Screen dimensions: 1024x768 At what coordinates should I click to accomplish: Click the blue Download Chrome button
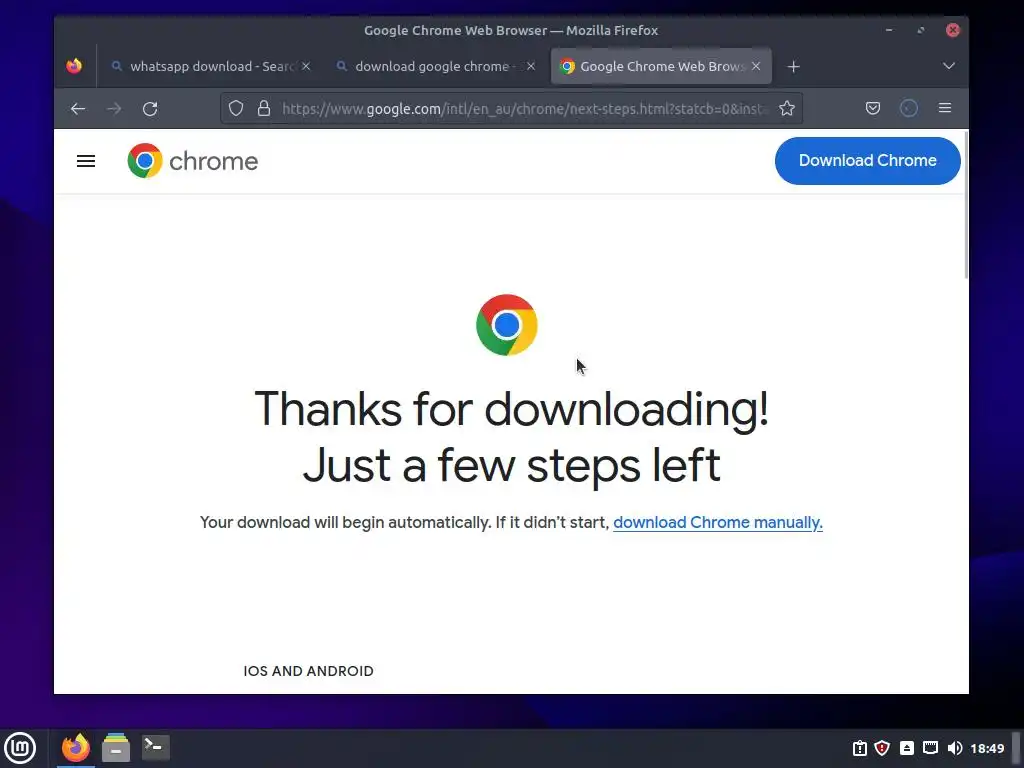[867, 161]
